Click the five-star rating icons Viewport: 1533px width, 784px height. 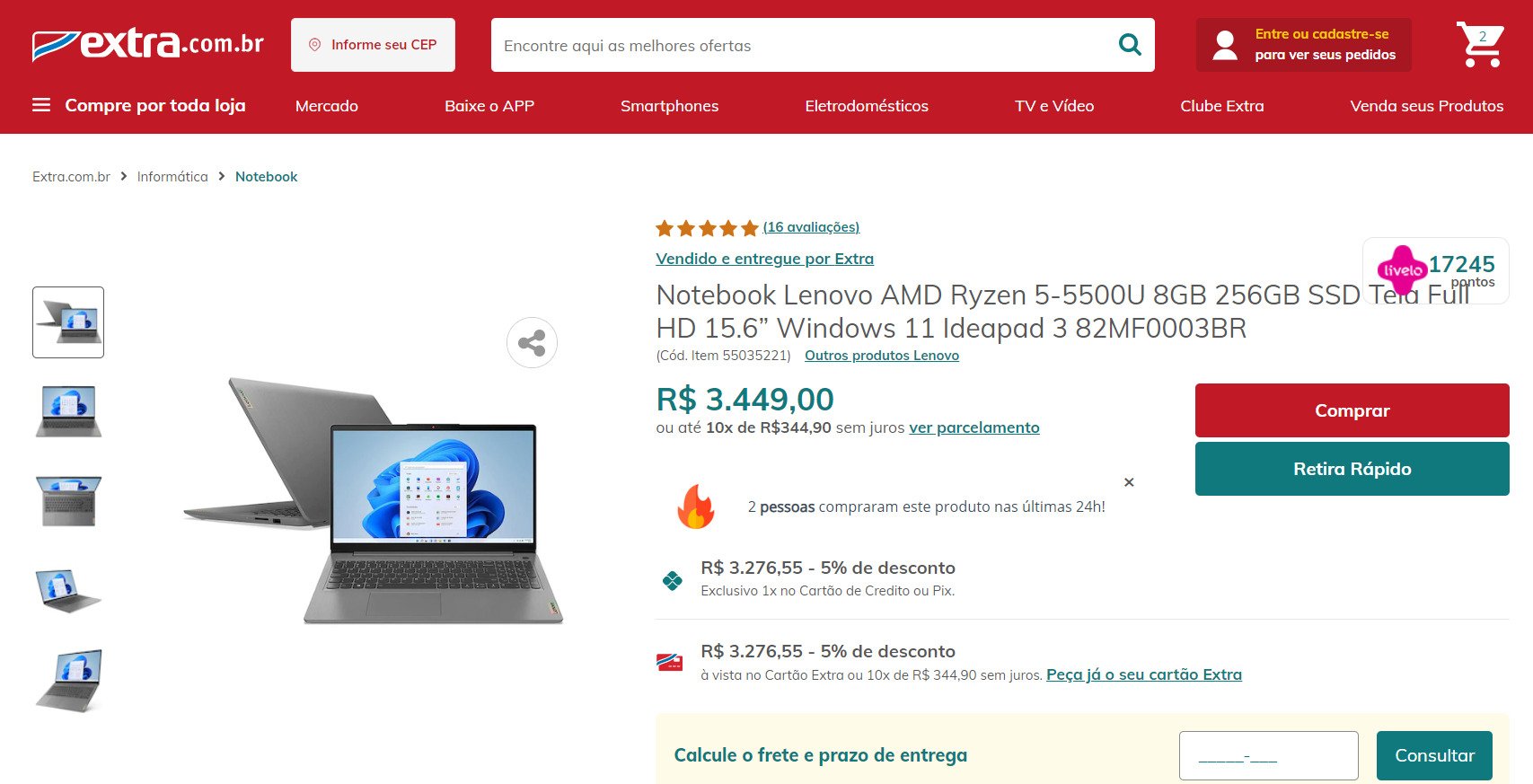707,228
